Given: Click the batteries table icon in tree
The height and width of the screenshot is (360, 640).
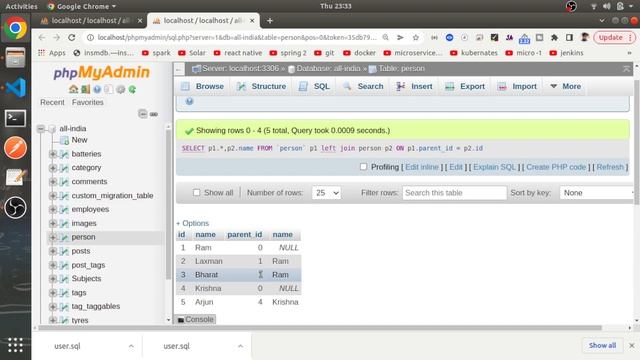Looking at the screenshot, I should (x=64, y=154).
